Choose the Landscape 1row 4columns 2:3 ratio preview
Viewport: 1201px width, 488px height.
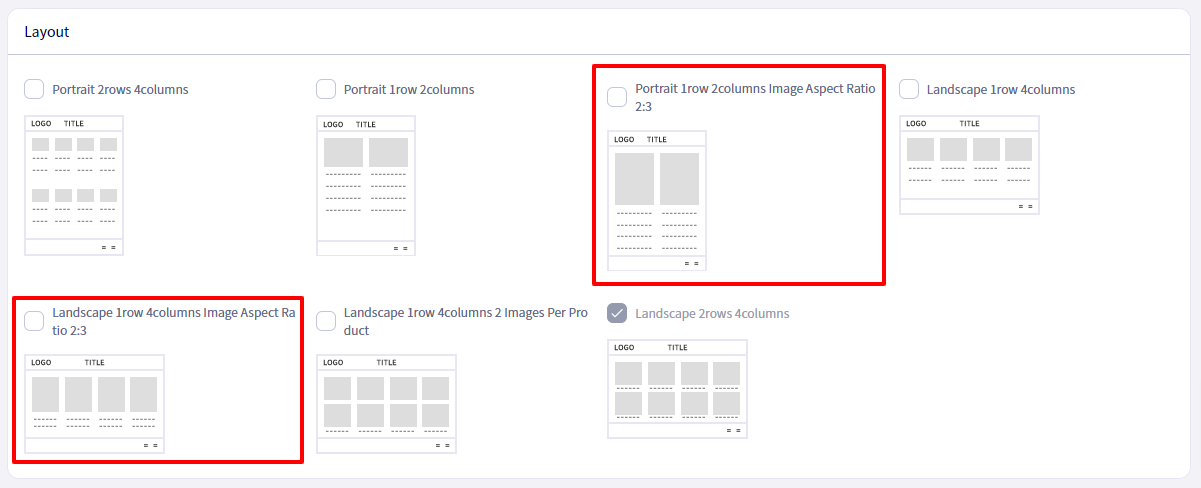click(94, 404)
